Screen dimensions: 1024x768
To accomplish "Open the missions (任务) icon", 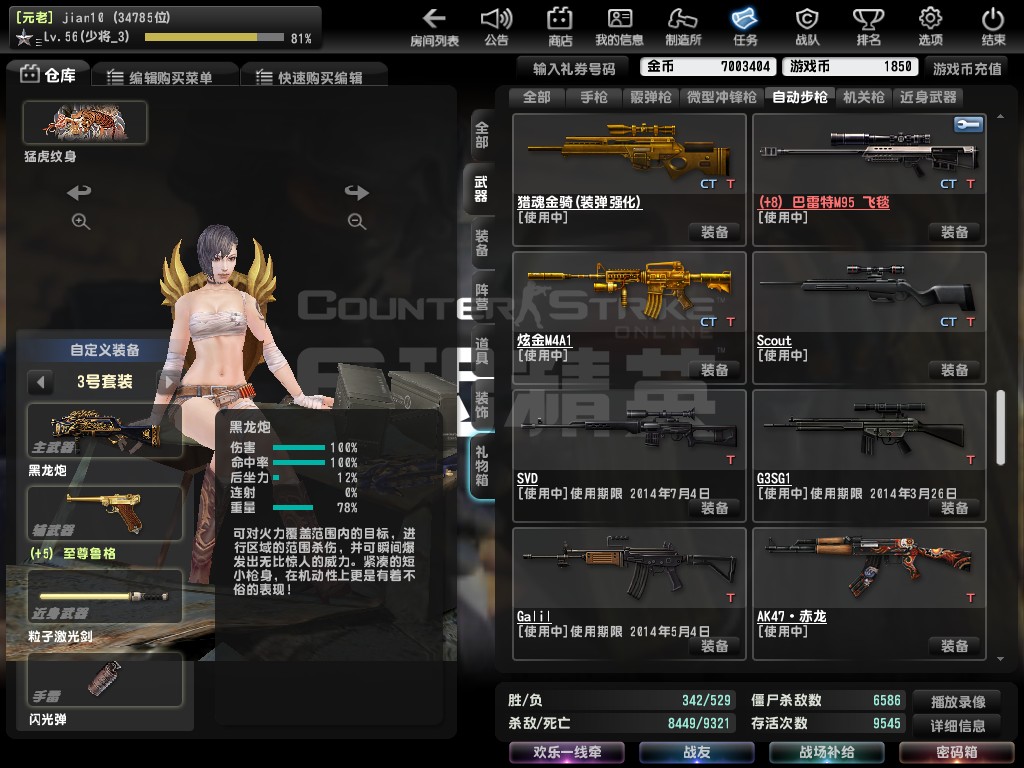I will click(744, 26).
